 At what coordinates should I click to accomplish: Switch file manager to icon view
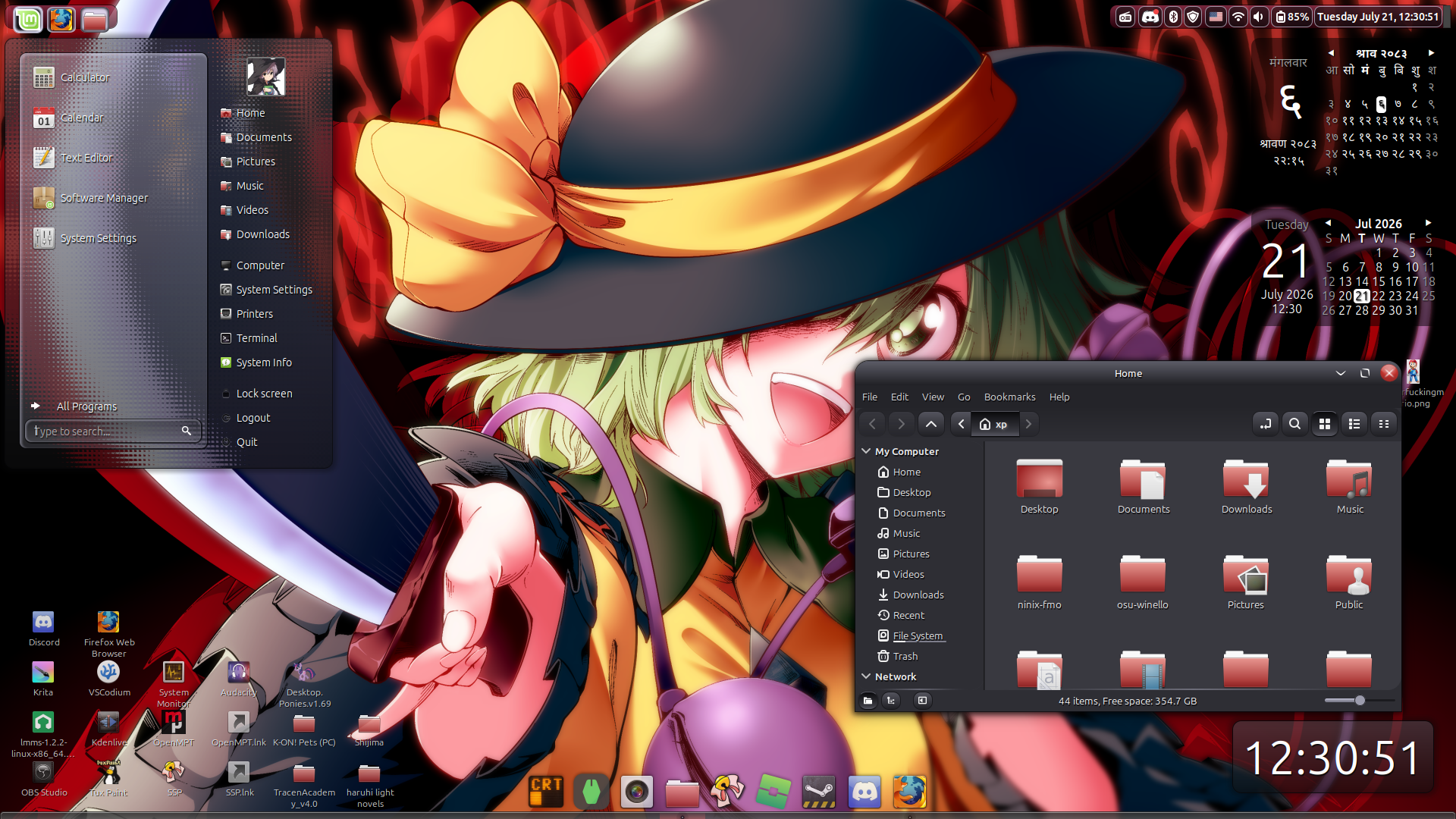[1324, 424]
